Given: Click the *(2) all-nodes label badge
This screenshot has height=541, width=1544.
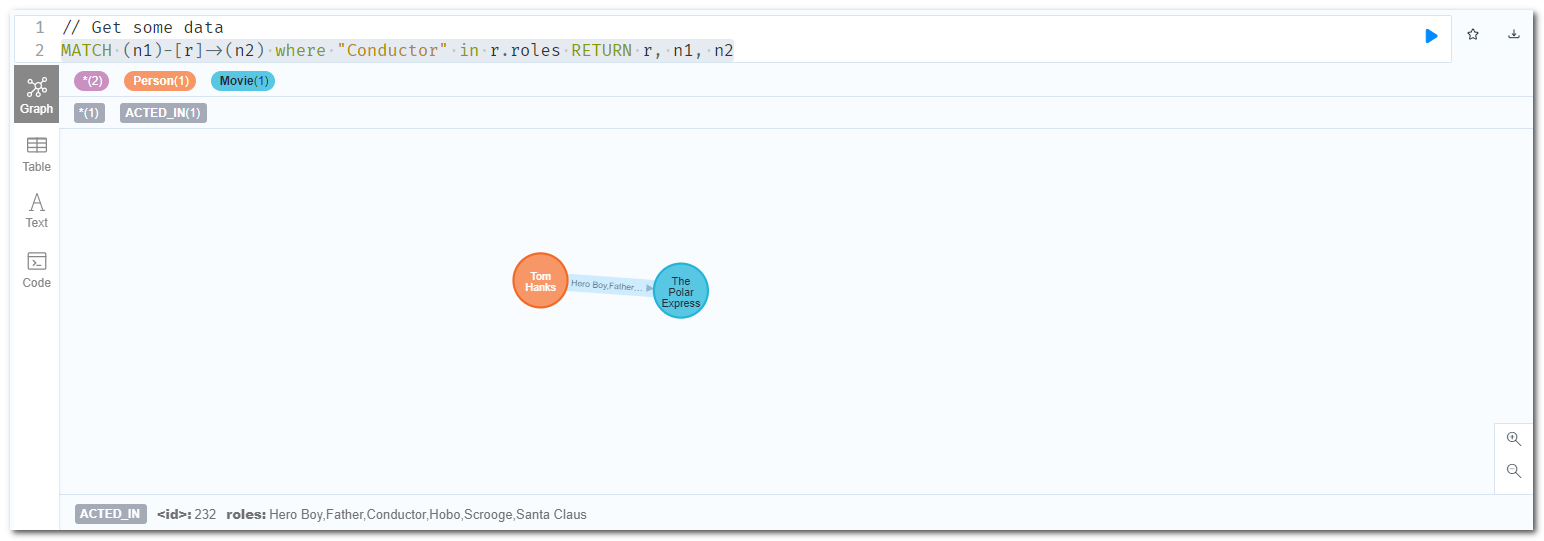Looking at the screenshot, I should (x=92, y=81).
